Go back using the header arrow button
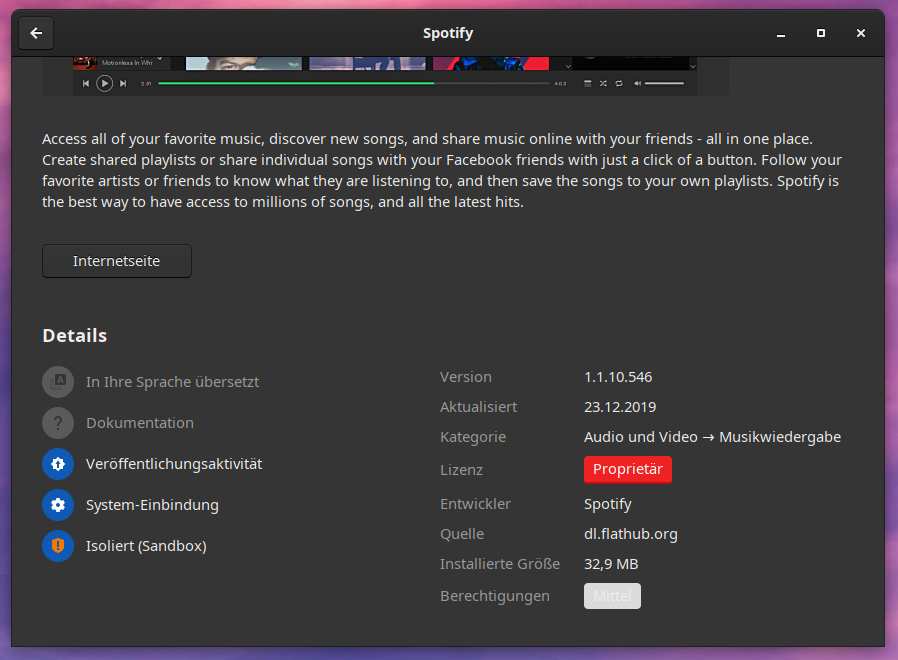The width and height of the screenshot is (898, 660). (x=36, y=33)
